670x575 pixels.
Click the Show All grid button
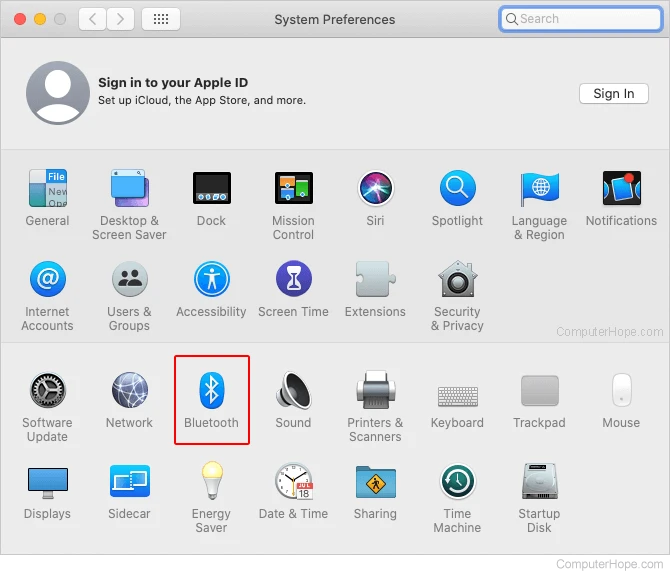[161, 19]
